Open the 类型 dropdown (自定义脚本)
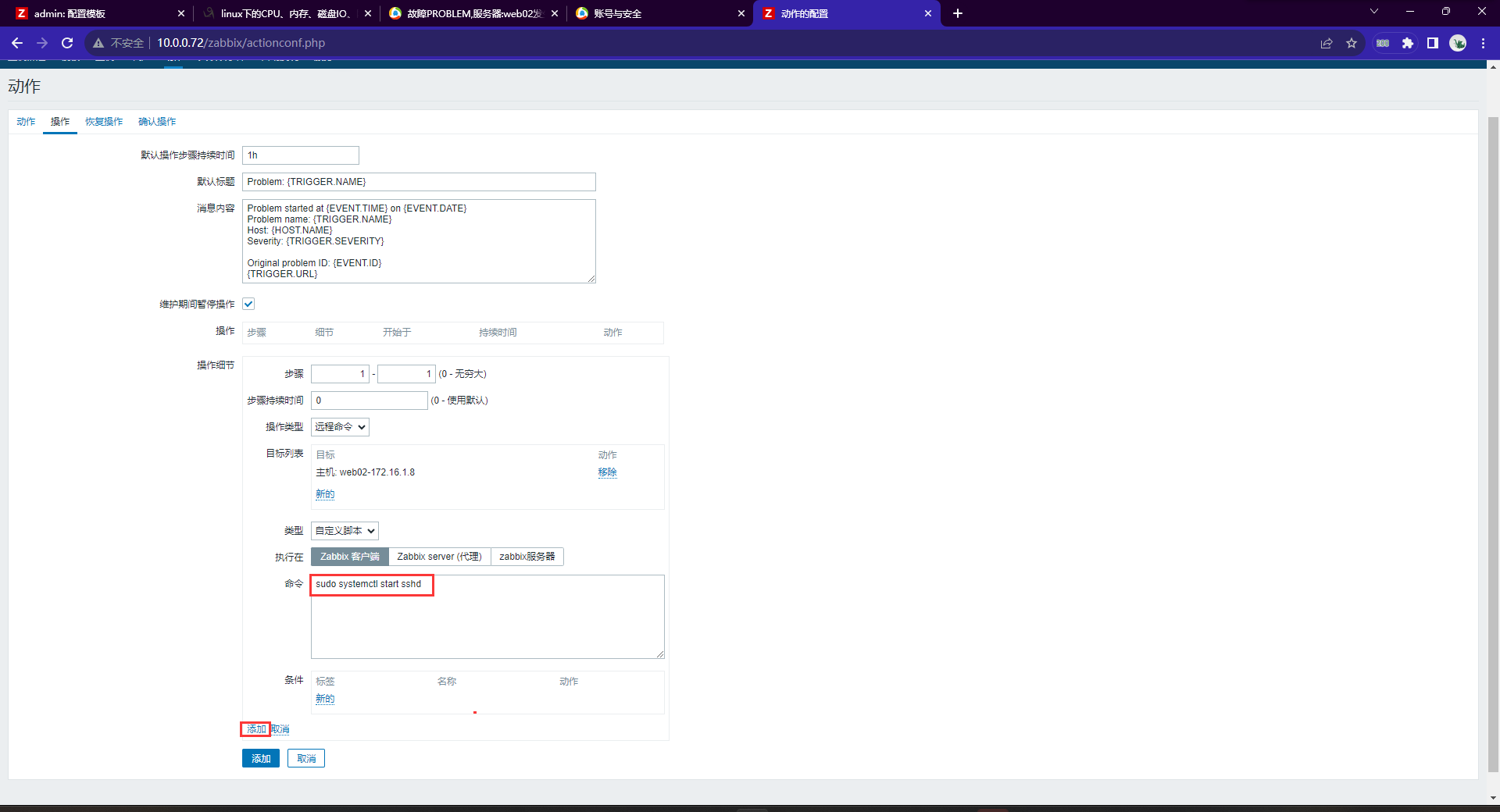Viewport: 1500px width, 812px height. coord(345,531)
